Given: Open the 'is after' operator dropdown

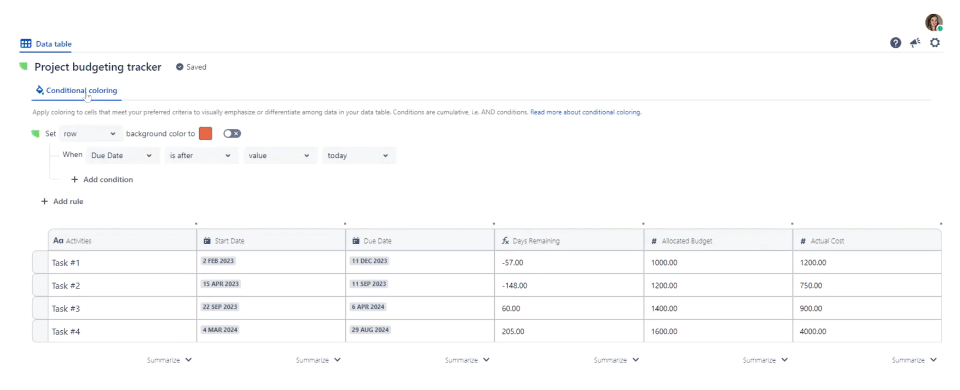Looking at the screenshot, I should pyautogui.click(x=201, y=156).
